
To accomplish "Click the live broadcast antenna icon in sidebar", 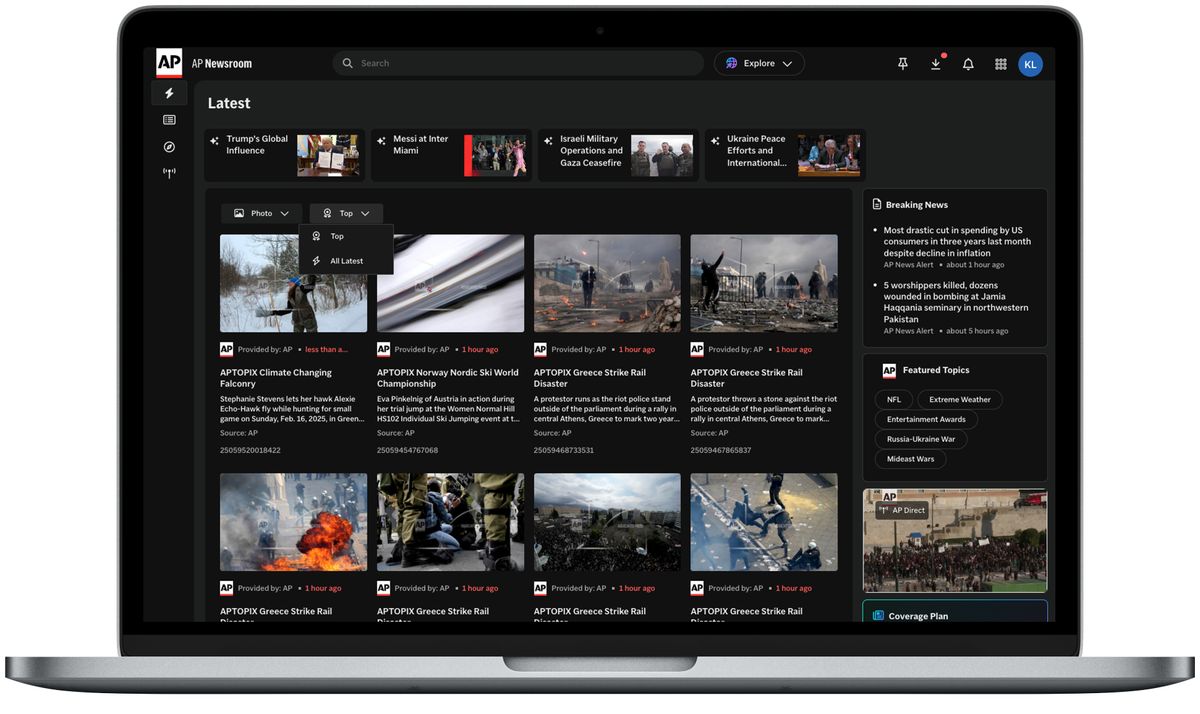I will pyautogui.click(x=169, y=172).
